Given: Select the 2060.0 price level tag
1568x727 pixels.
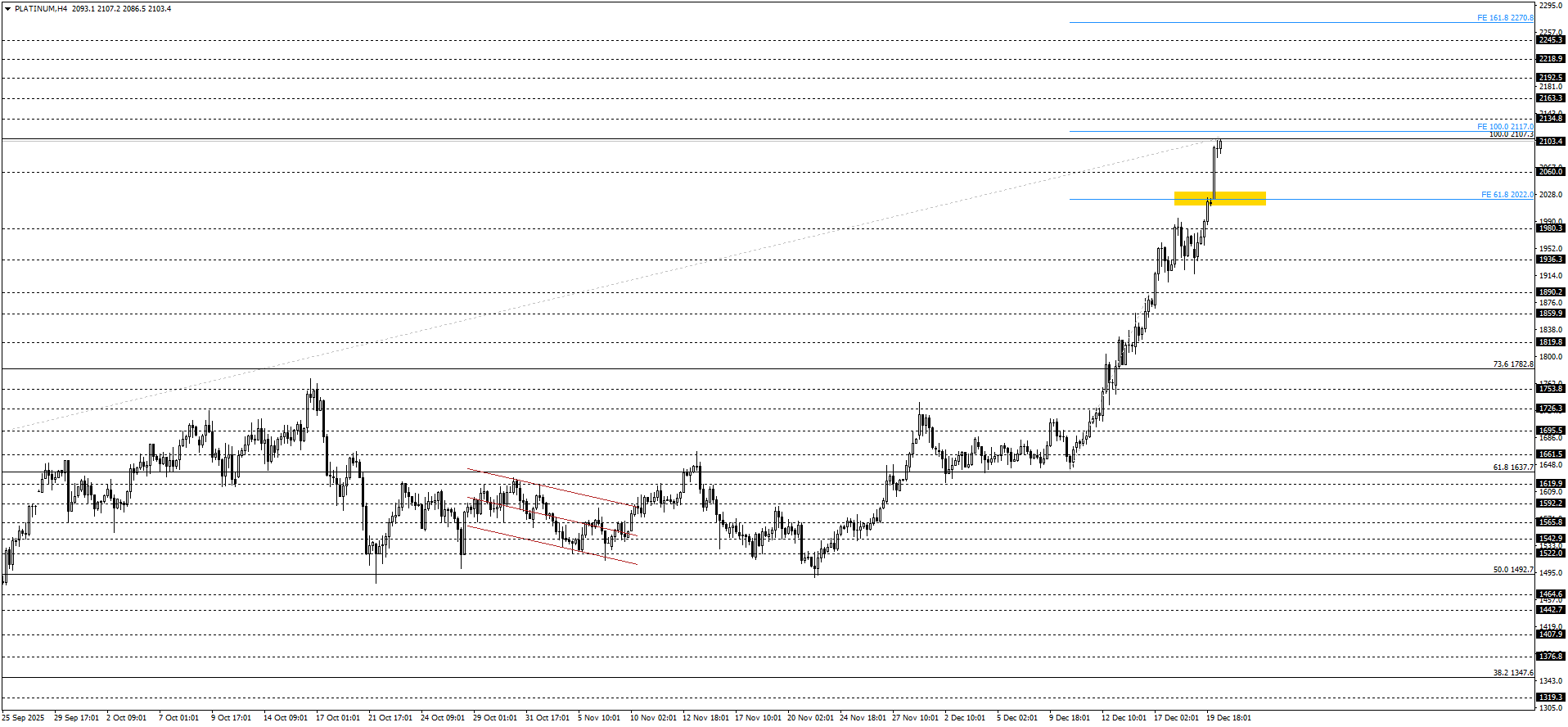Looking at the screenshot, I should (1550, 172).
